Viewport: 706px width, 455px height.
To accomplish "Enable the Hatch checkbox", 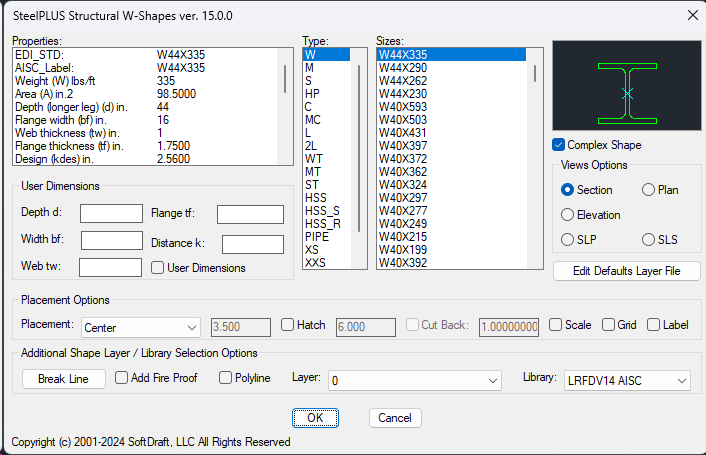I will [287, 324].
